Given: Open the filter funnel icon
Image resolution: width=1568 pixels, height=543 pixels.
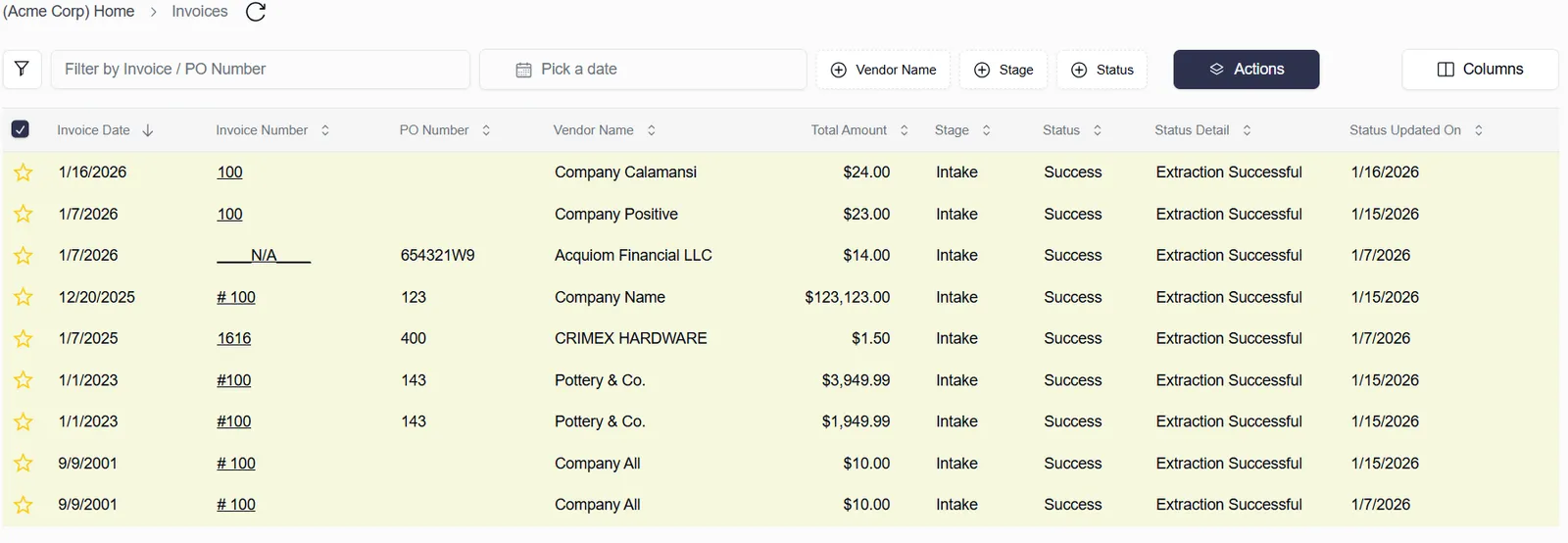Looking at the screenshot, I should pos(22,70).
